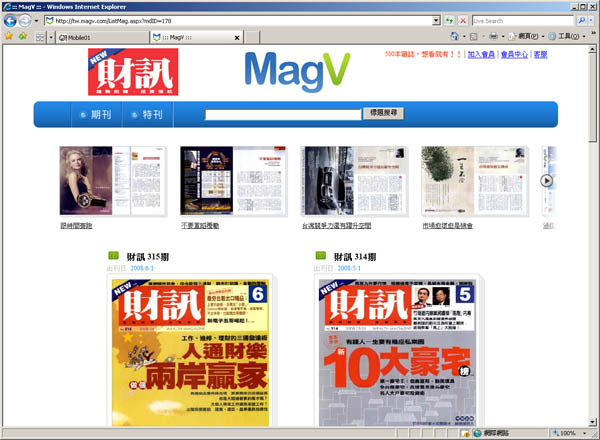Image resolution: width=600 pixels, height=440 pixels.
Task: Click the 100% zoom level control
Action: tap(564, 433)
